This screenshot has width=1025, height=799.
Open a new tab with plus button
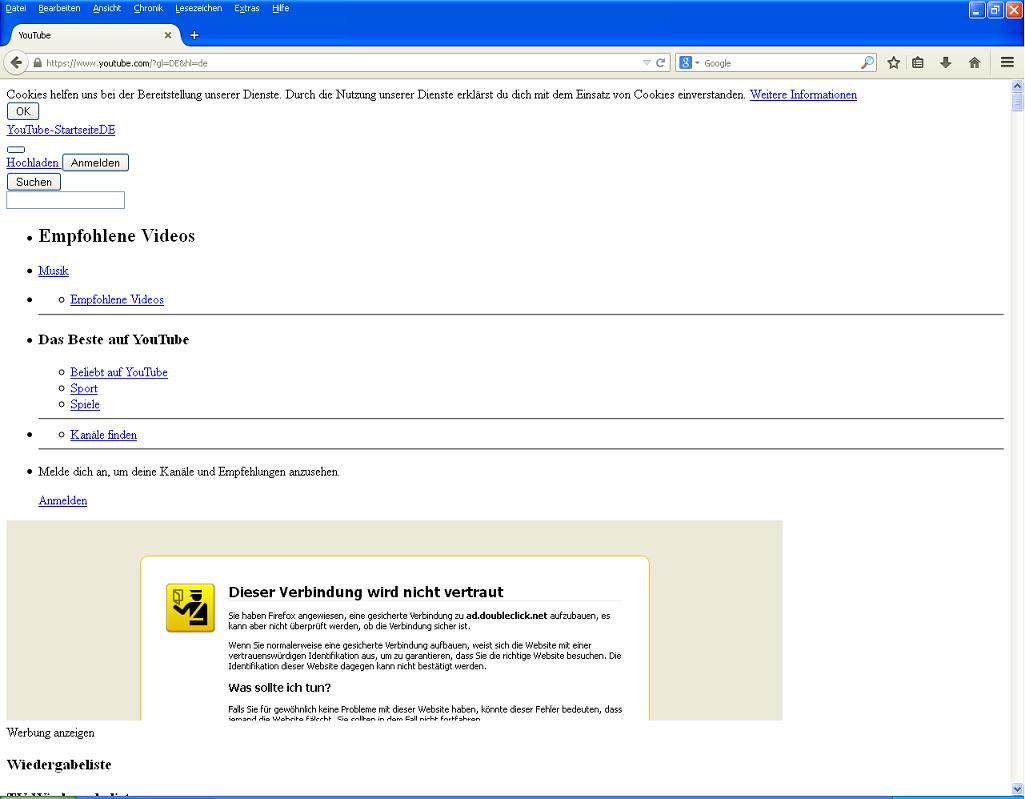194,35
